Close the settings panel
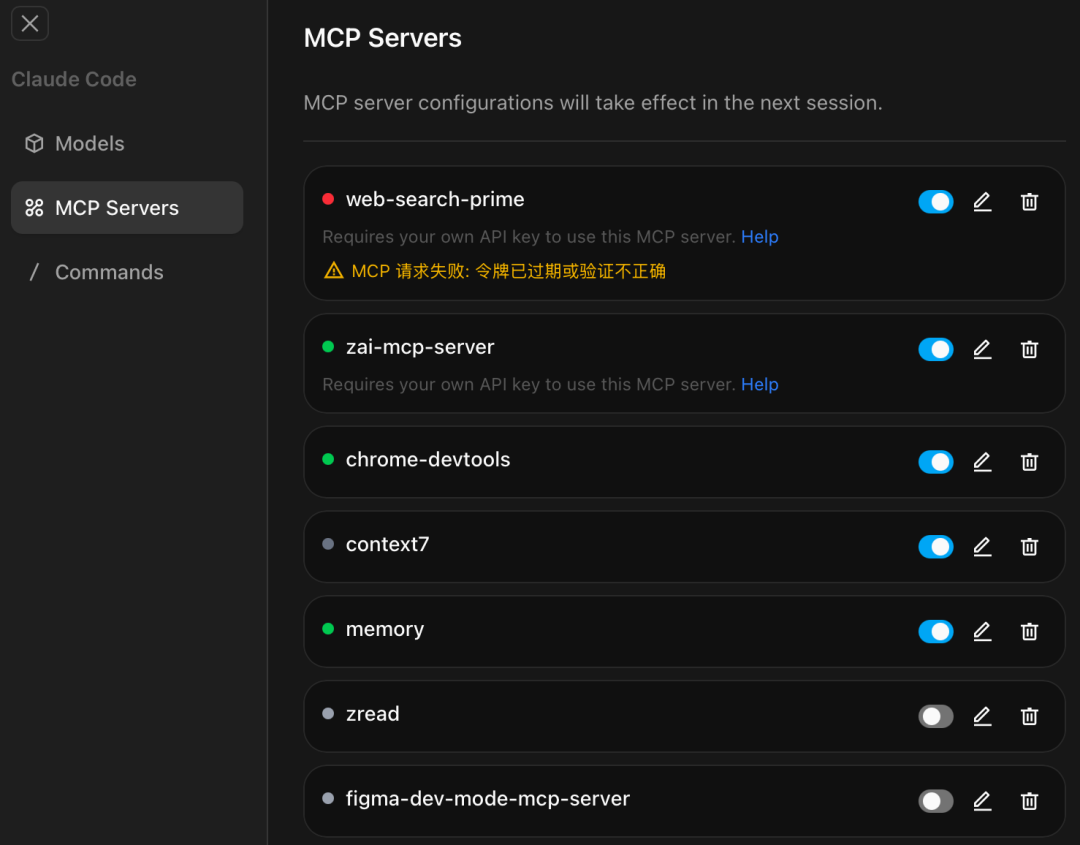Viewport: 1080px width, 845px height. tap(29, 23)
